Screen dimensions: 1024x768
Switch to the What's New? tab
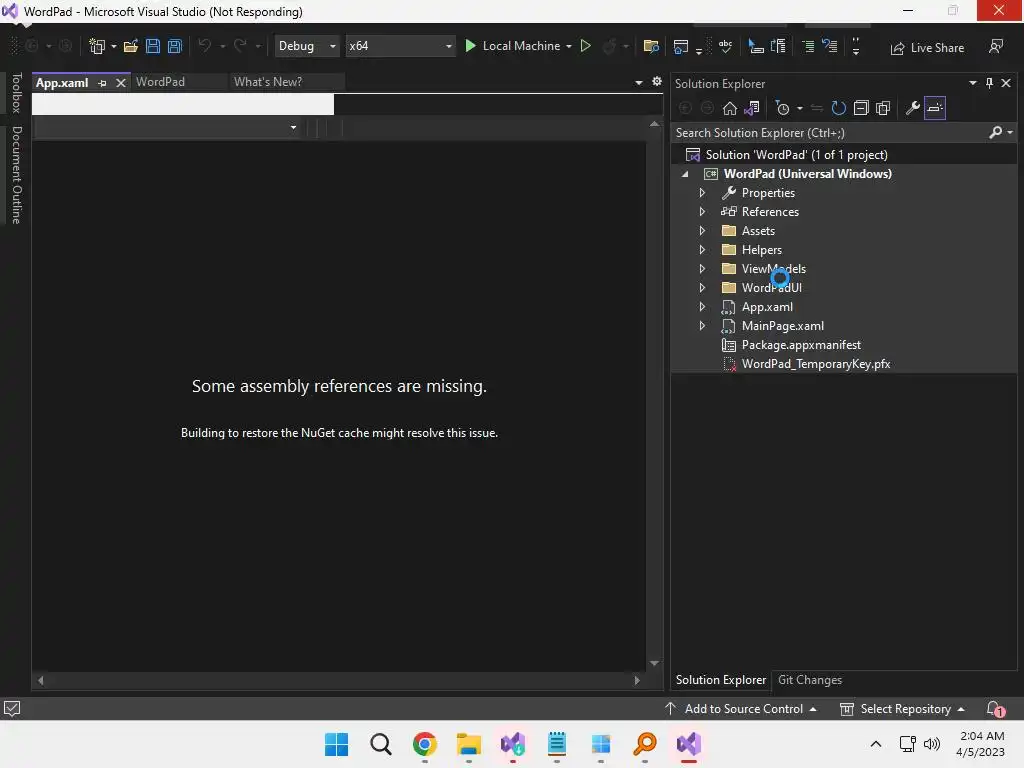268,82
